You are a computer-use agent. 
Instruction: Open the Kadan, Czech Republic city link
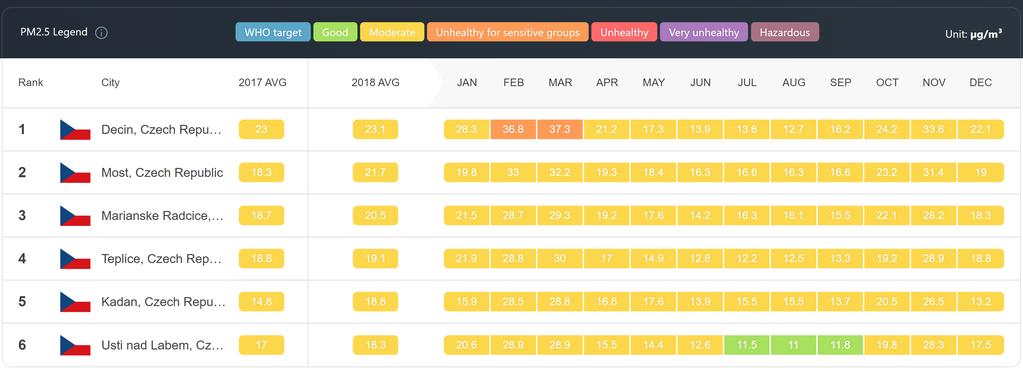(x=163, y=302)
